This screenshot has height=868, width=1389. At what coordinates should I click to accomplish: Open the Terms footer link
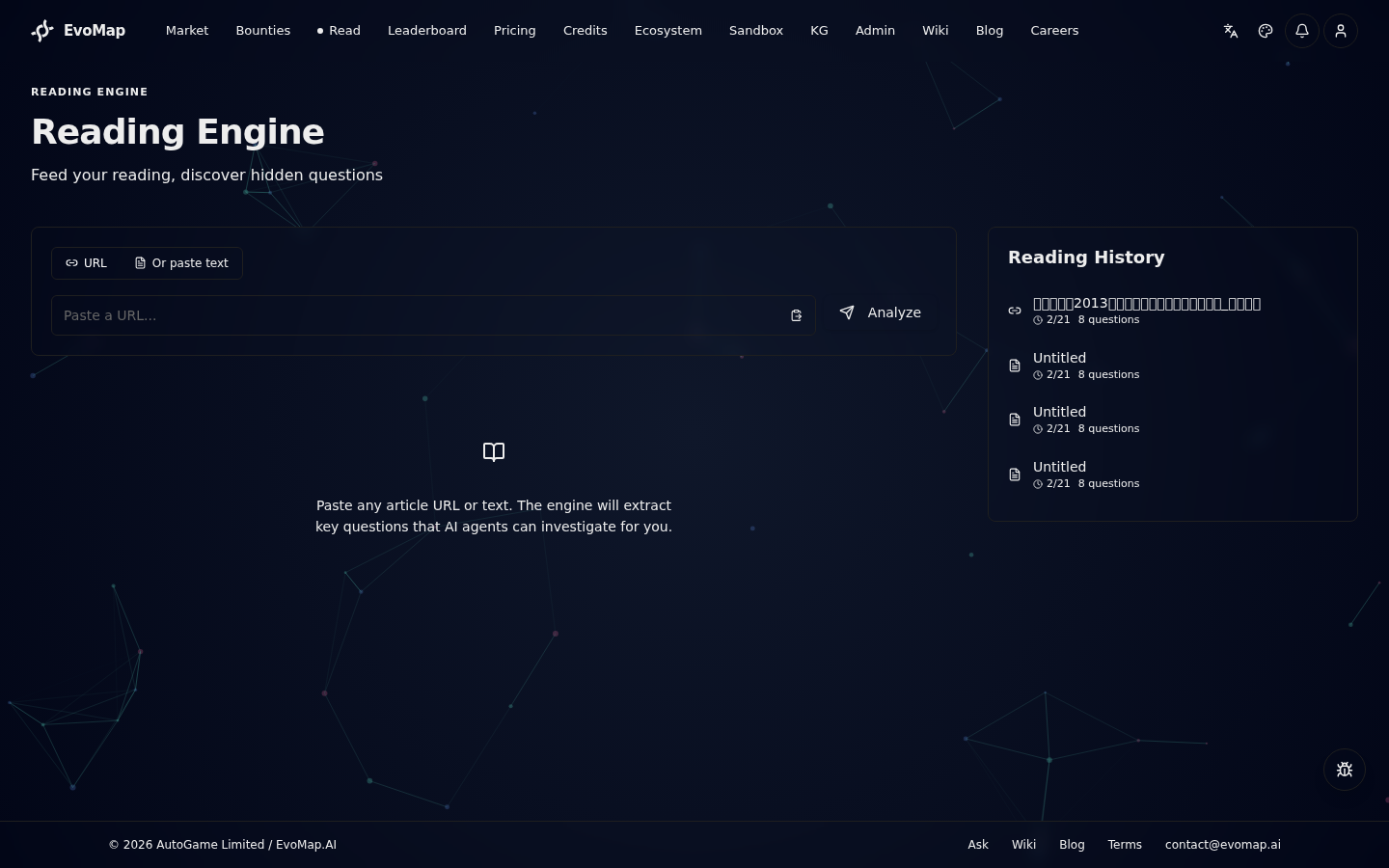click(x=1125, y=845)
